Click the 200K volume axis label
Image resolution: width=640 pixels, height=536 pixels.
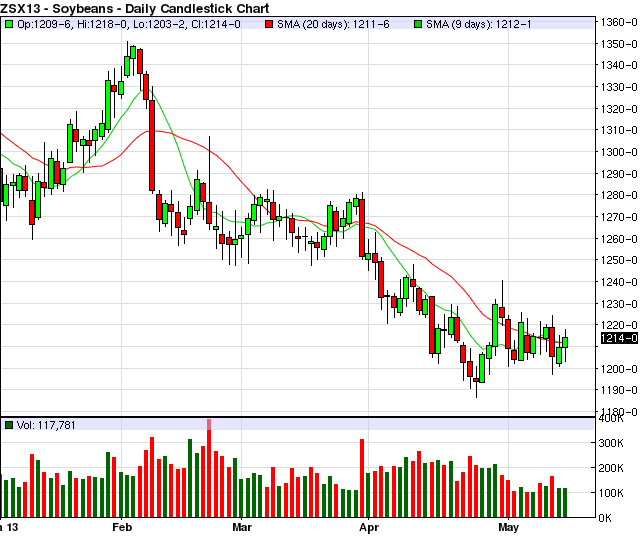click(x=611, y=468)
